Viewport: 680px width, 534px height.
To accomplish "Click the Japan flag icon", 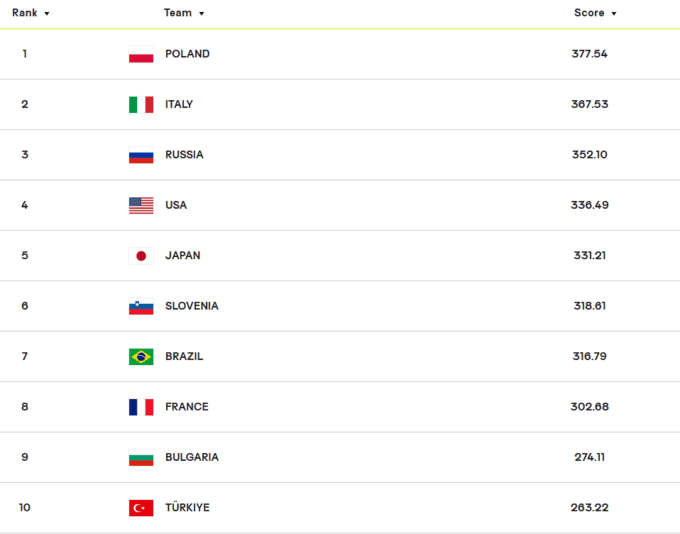I will [x=141, y=256].
